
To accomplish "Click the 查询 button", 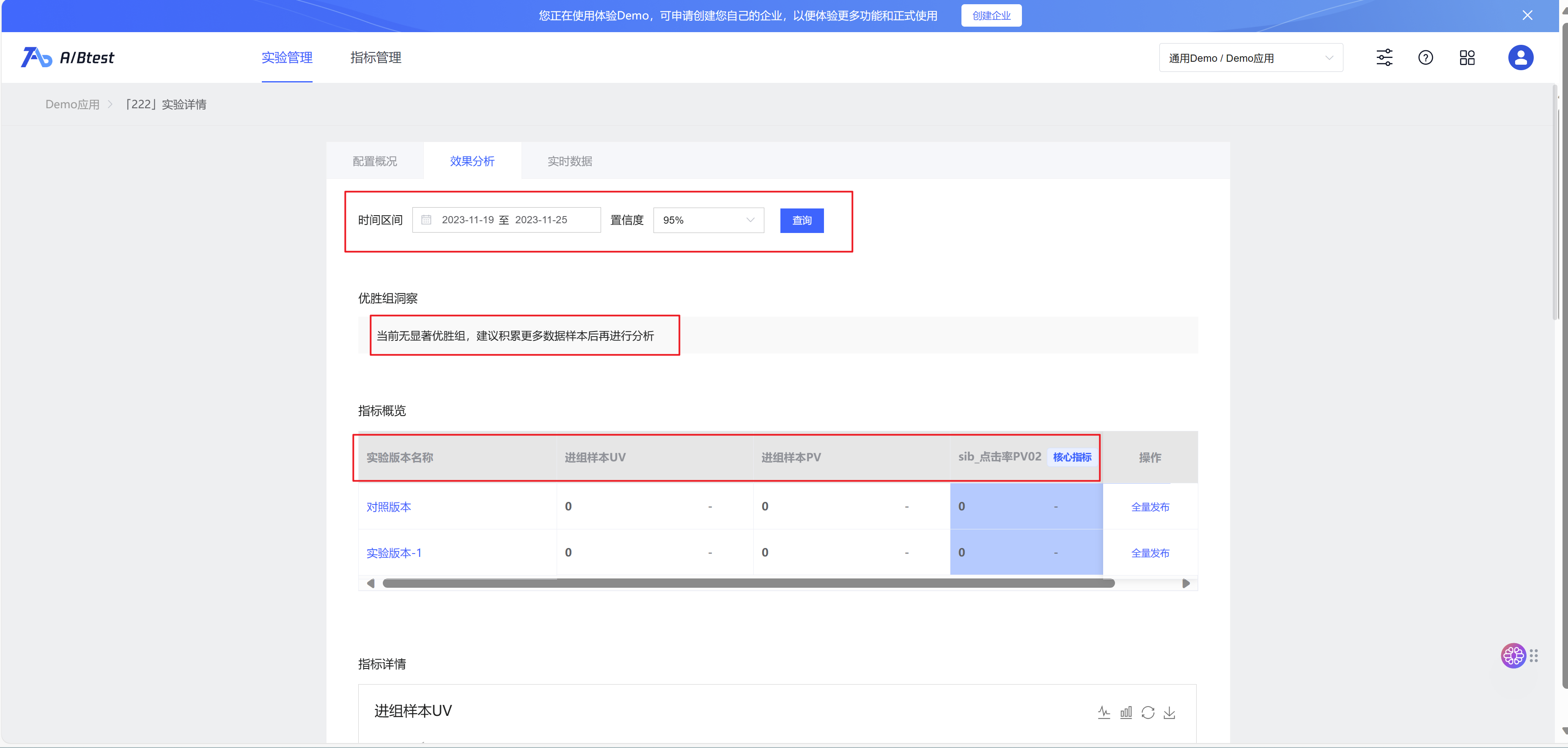I will (x=802, y=220).
